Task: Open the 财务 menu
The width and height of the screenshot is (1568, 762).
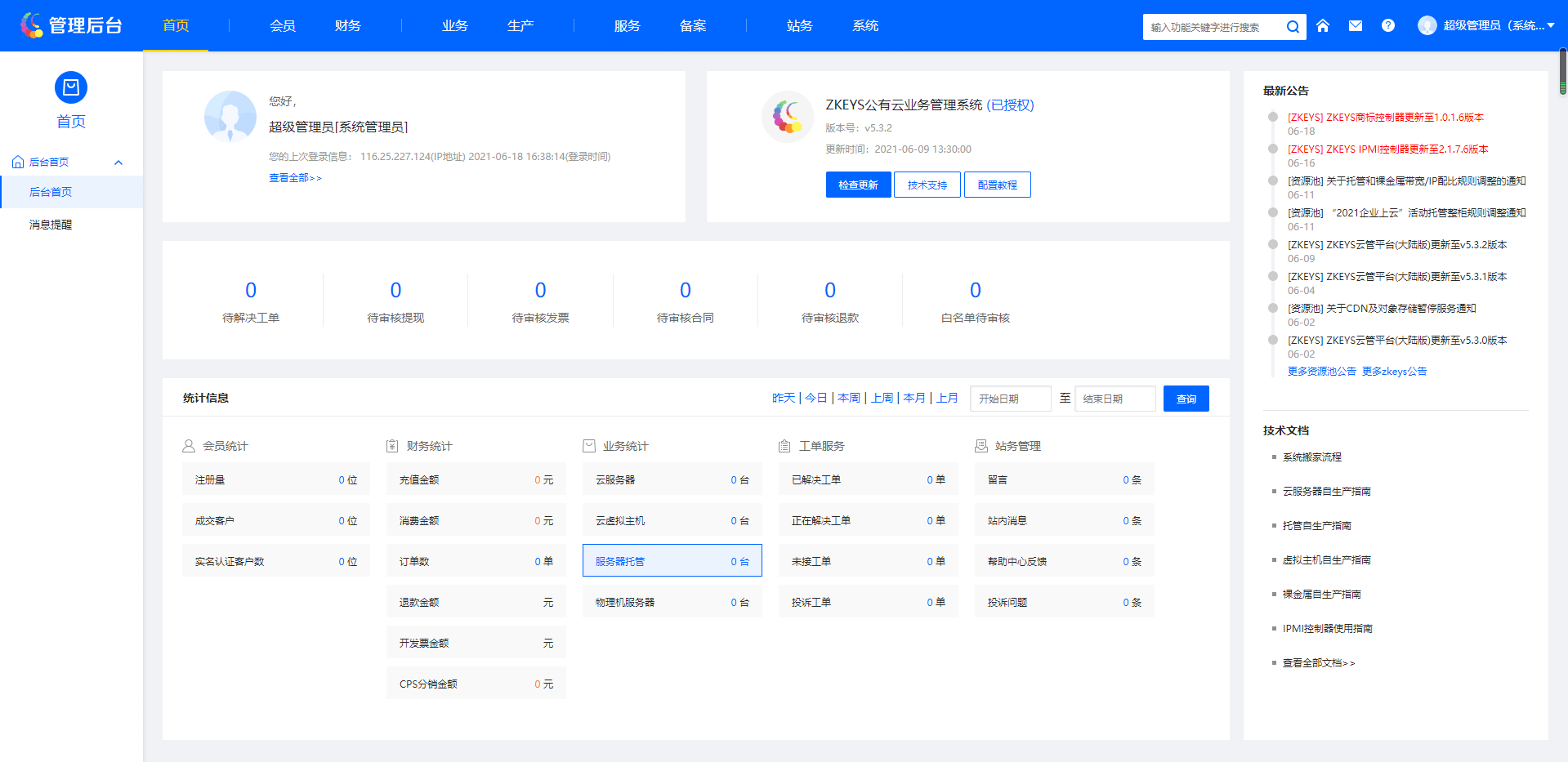Action: pos(348,26)
